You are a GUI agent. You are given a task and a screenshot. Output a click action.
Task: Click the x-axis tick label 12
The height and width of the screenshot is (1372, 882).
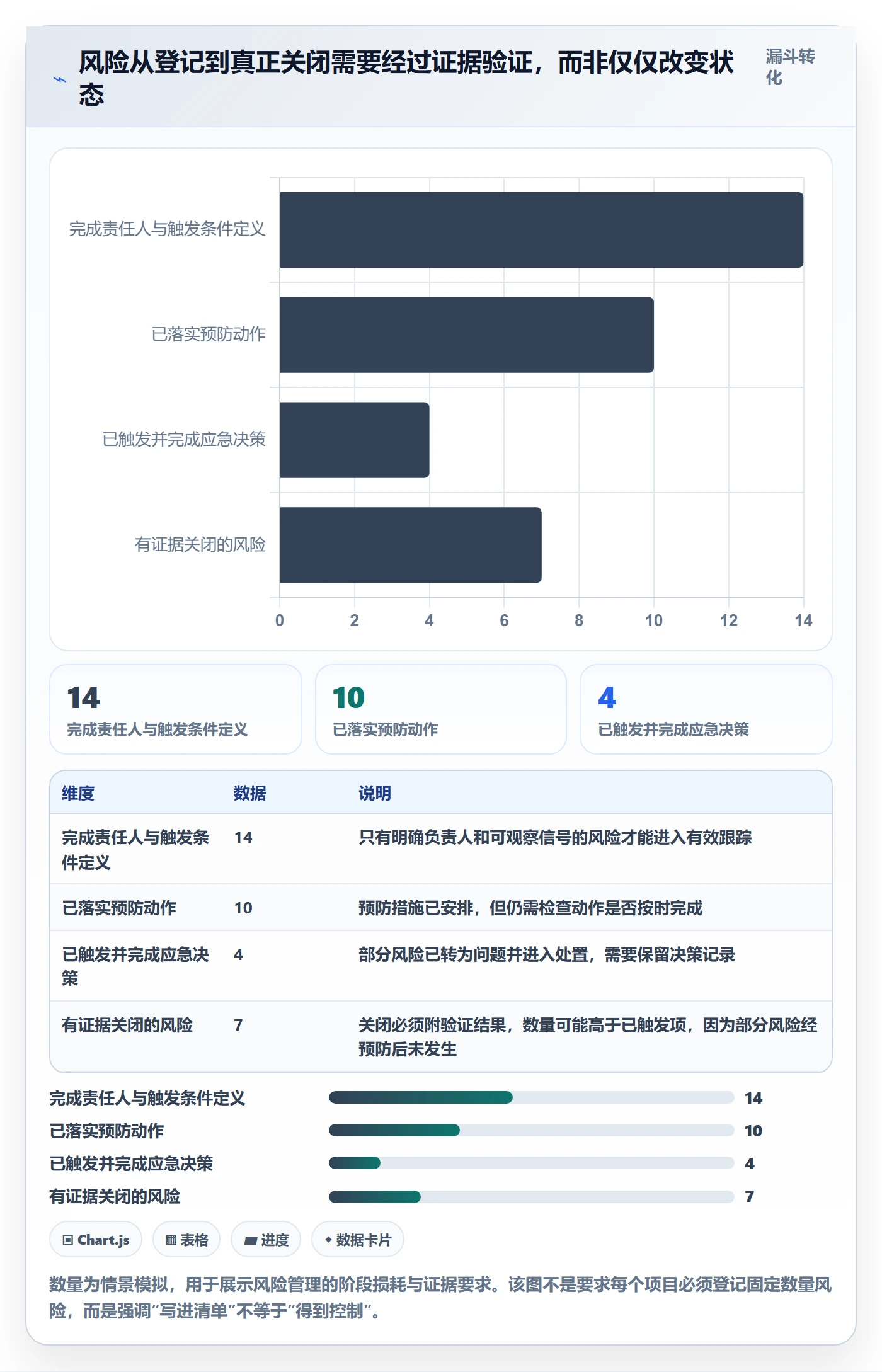tap(729, 620)
